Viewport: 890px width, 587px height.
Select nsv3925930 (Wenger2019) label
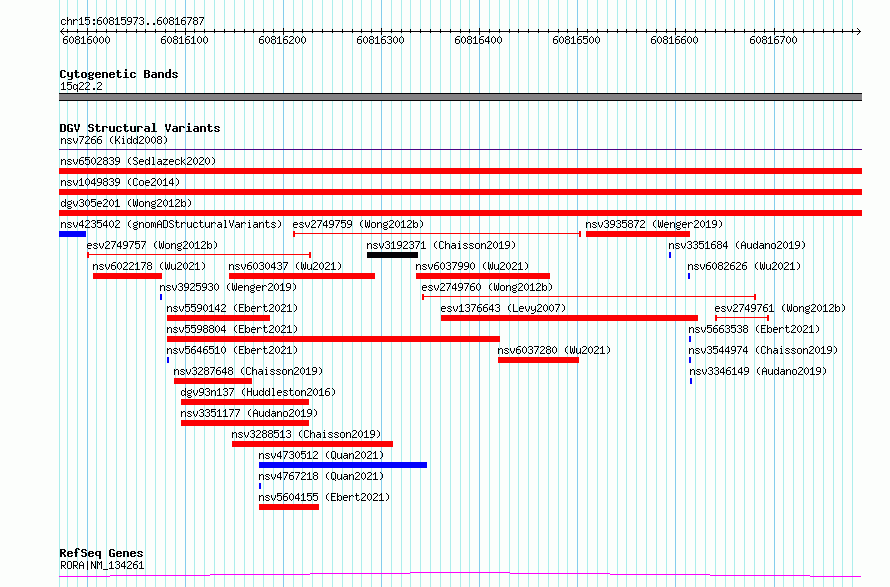[x=228, y=287]
